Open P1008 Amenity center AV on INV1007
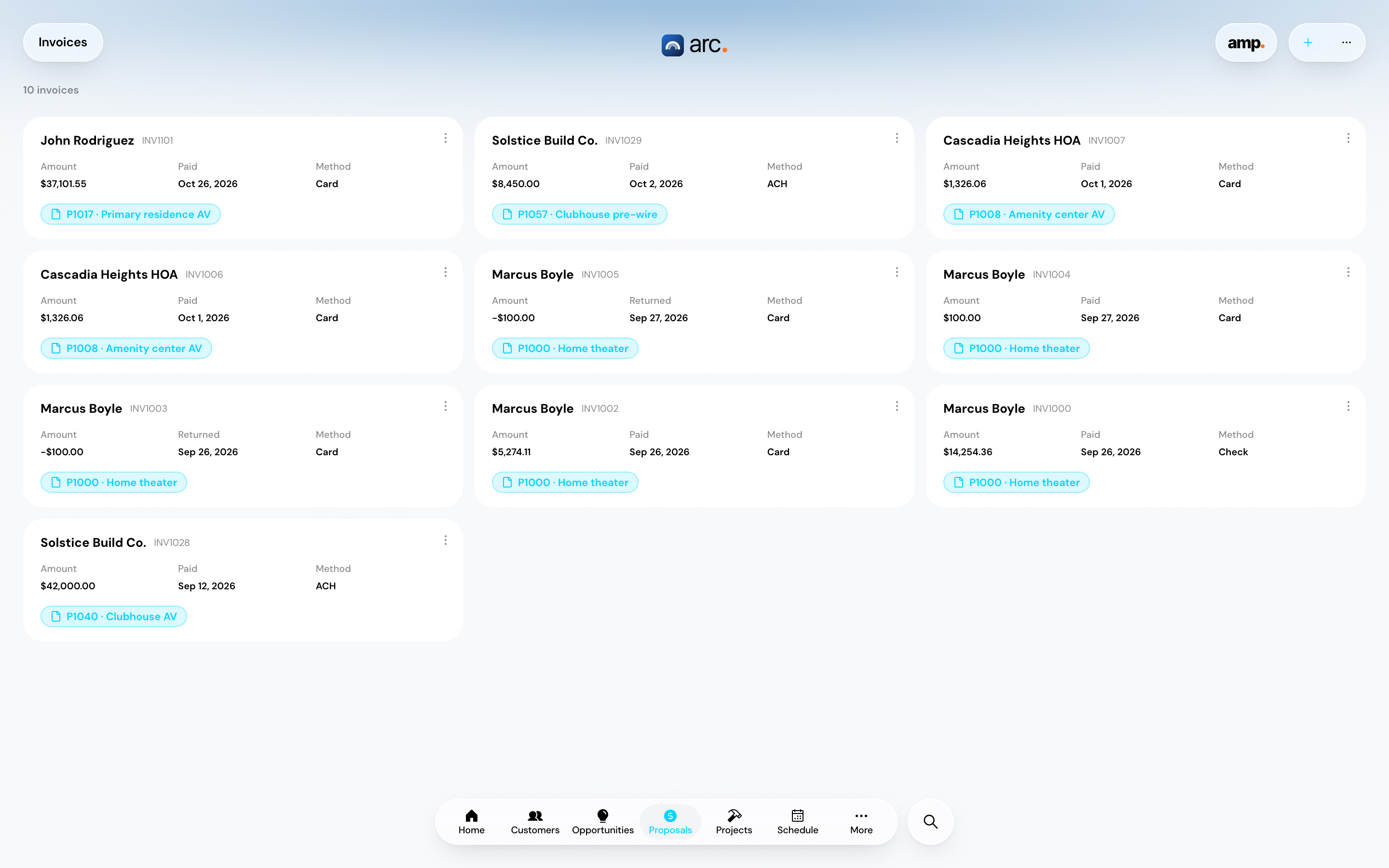Viewport: 1389px width, 868px height. click(1029, 214)
